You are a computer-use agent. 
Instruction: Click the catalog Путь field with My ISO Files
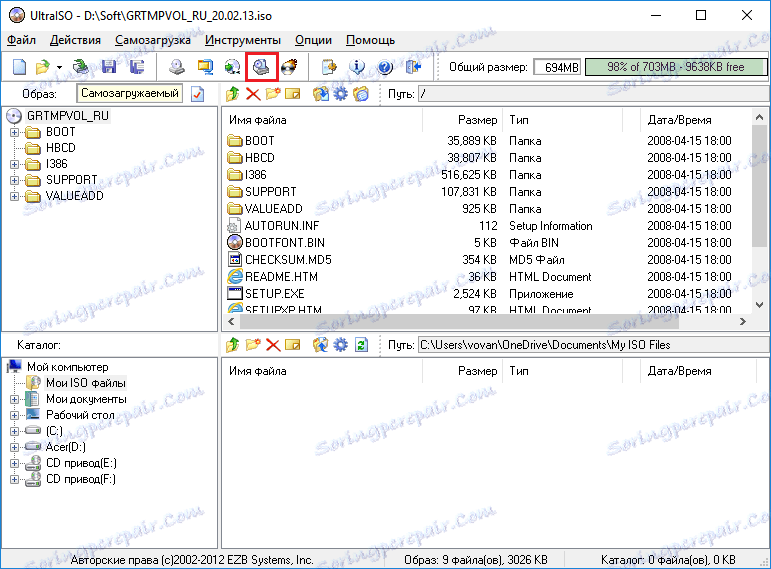click(x=593, y=345)
